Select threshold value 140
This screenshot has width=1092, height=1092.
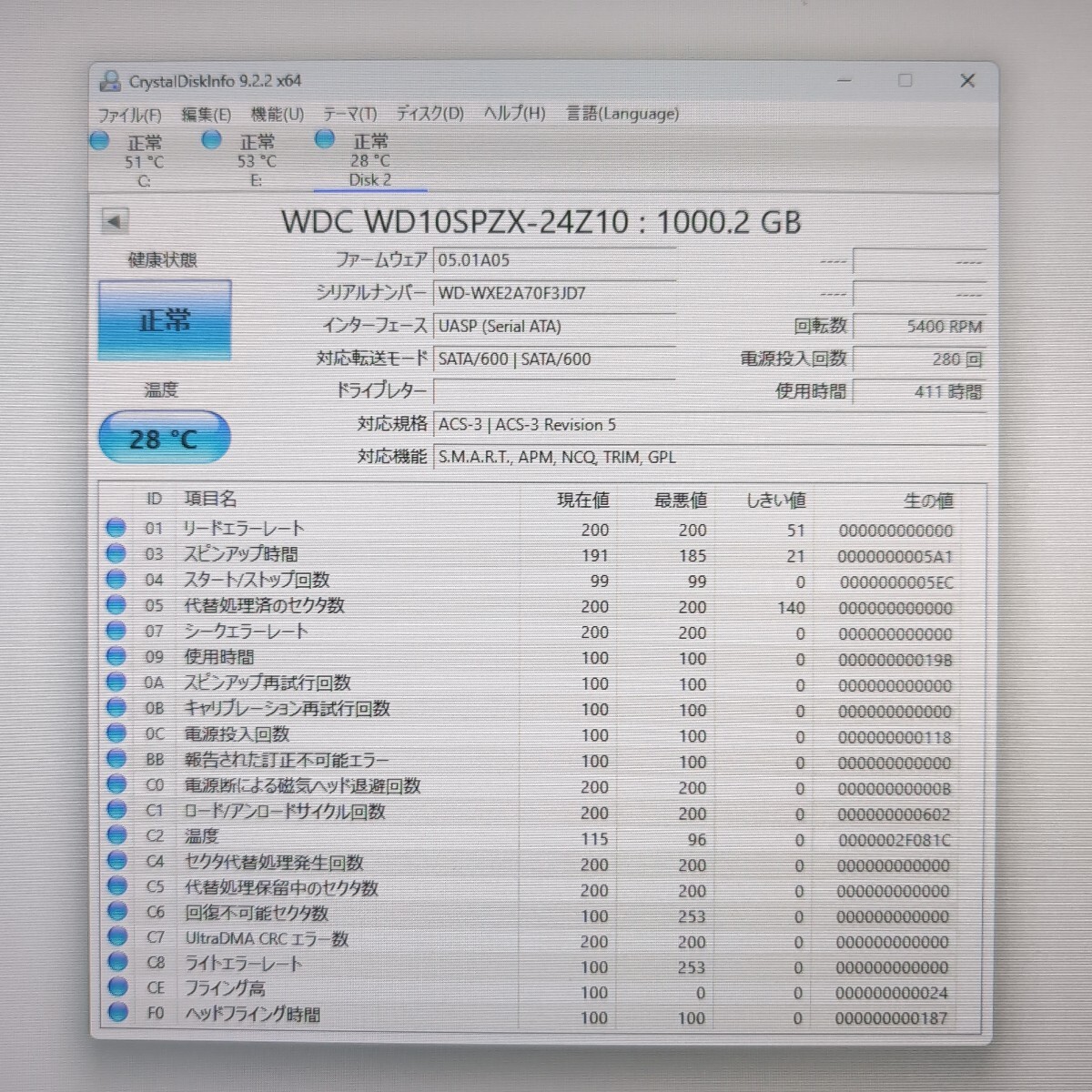click(x=791, y=608)
